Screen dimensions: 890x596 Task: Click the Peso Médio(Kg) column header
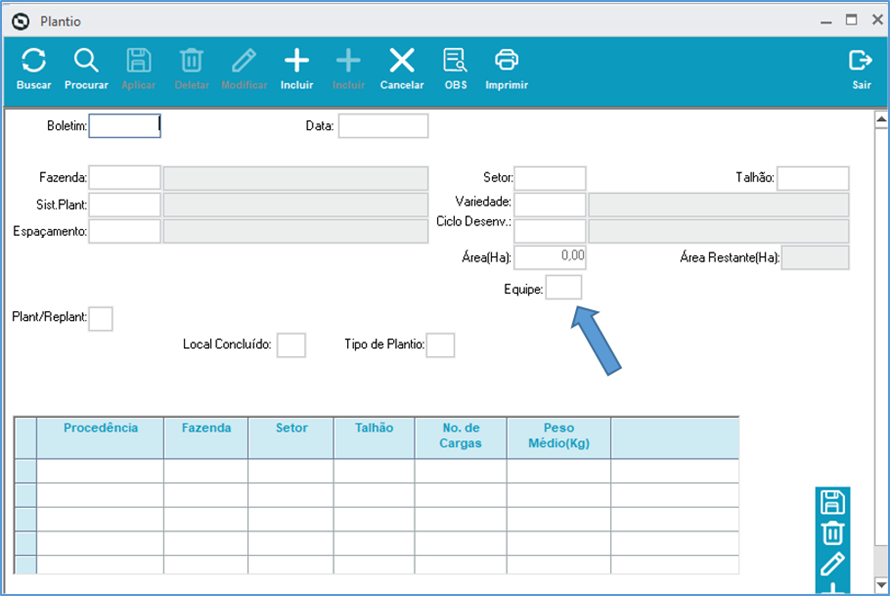coord(559,438)
